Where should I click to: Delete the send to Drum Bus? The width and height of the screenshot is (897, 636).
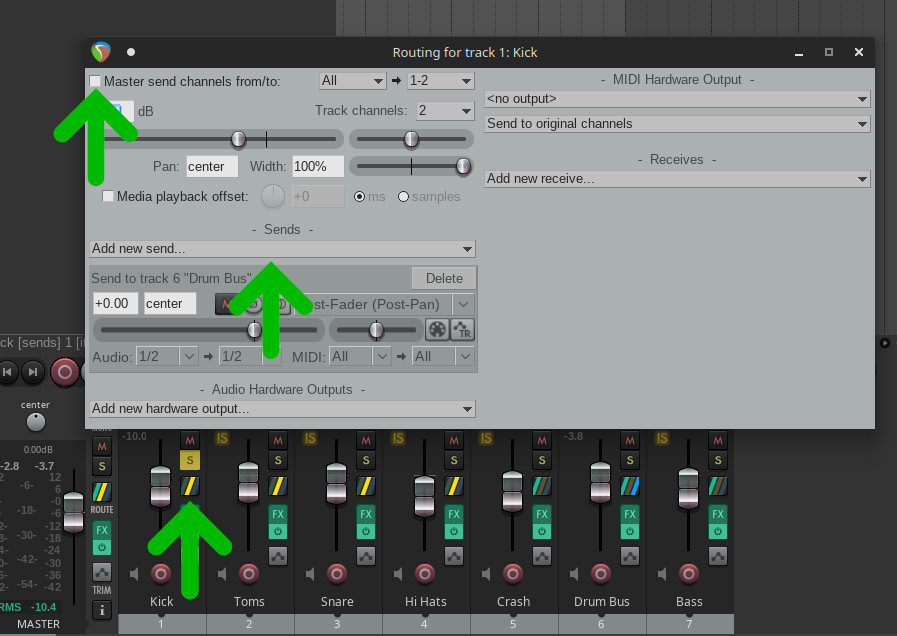tap(444, 278)
